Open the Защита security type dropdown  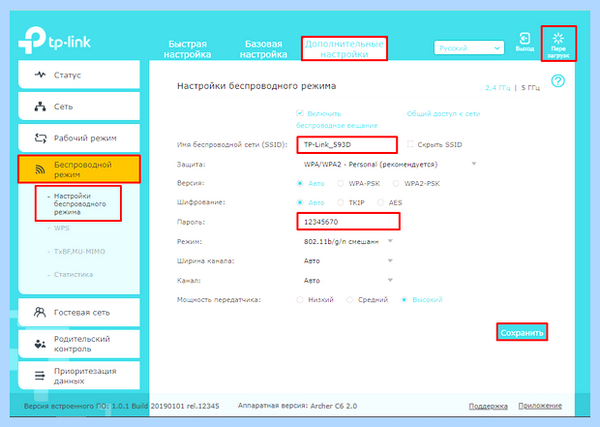click(x=389, y=164)
